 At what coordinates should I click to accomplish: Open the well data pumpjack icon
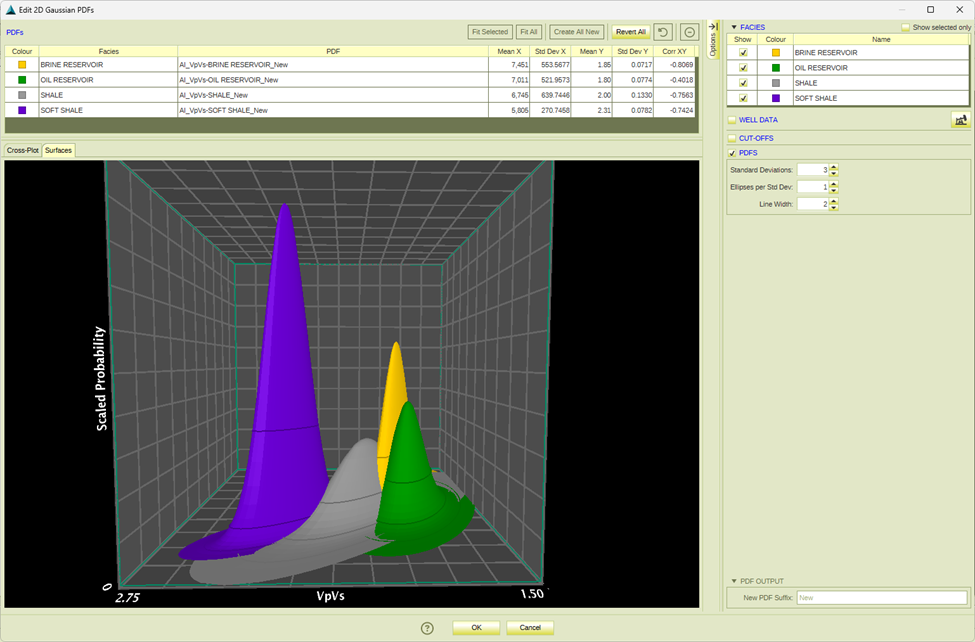click(x=960, y=120)
